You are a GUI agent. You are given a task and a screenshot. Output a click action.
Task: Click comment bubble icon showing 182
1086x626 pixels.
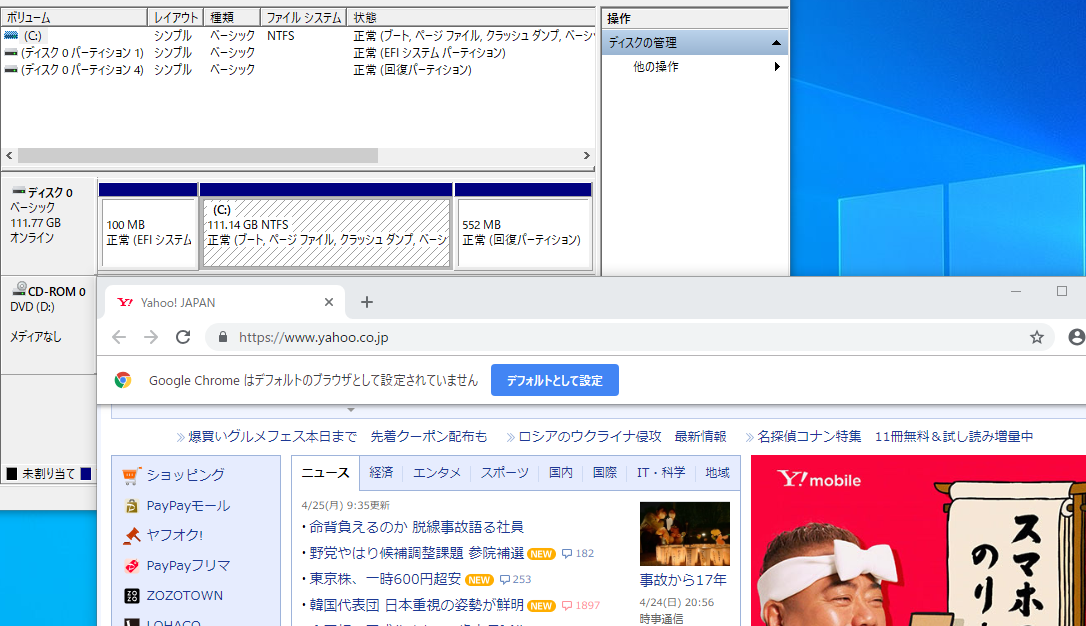(x=567, y=553)
